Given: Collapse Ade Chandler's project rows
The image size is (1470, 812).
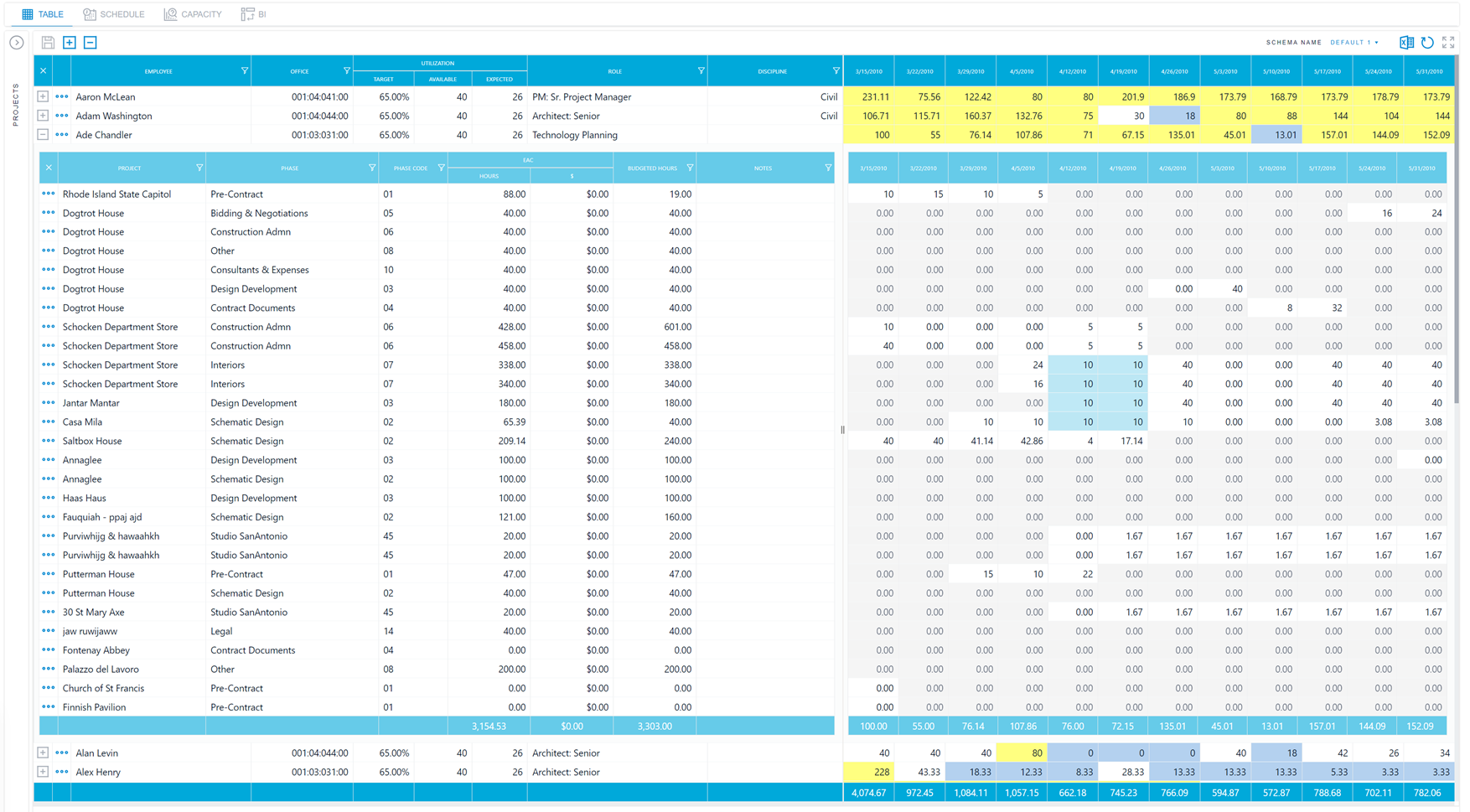Looking at the screenshot, I should pos(41,134).
